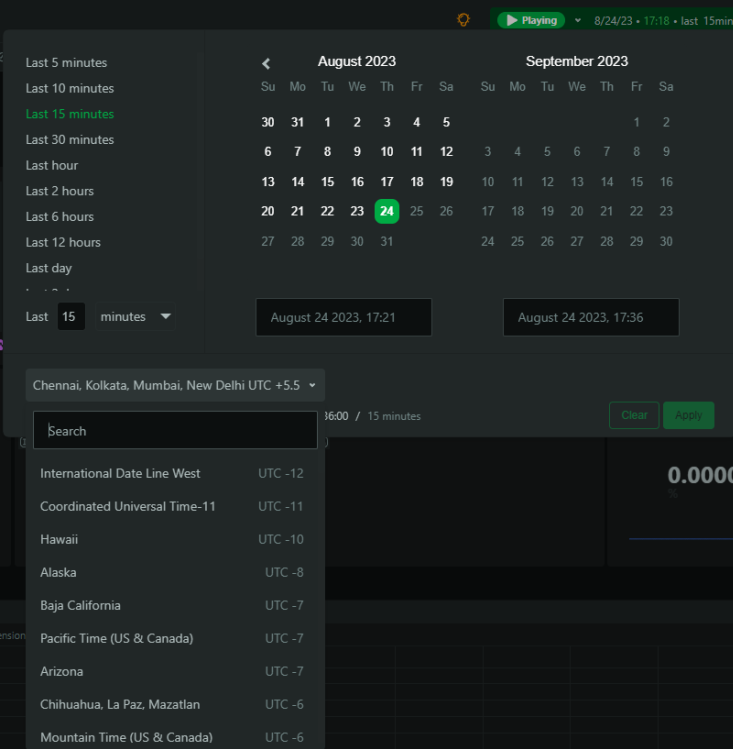Screen dimensions: 733x749
Task: Click the green Playing status button
Action: click(531, 20)
